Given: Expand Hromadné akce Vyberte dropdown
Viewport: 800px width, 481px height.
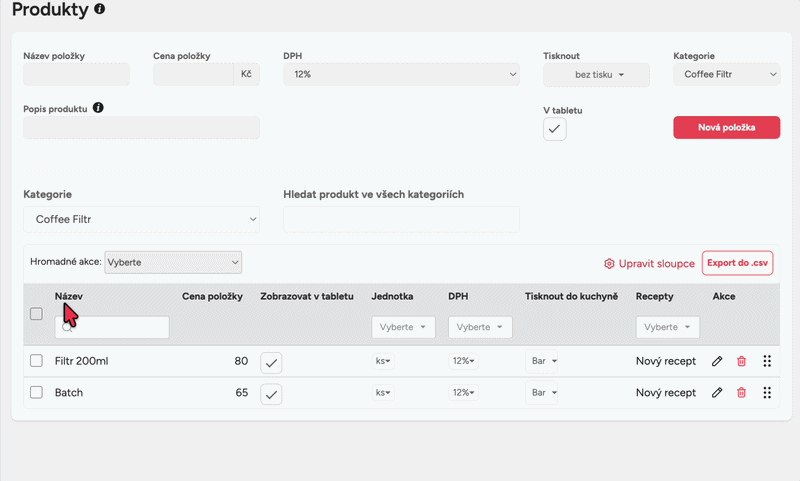Looking at the screenshot, I should (173, 261).
